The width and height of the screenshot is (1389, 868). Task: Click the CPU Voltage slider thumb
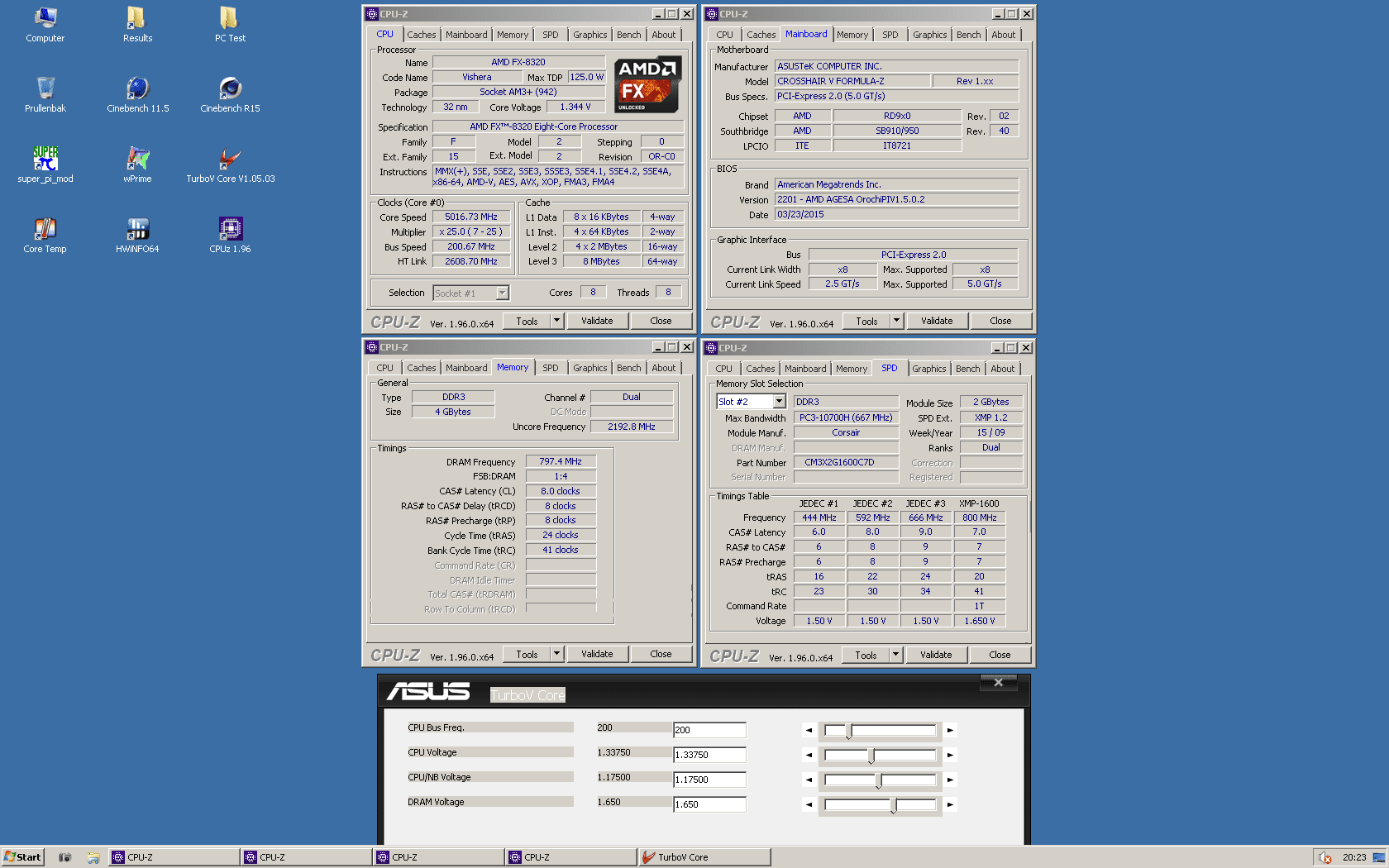click(871, 756)
